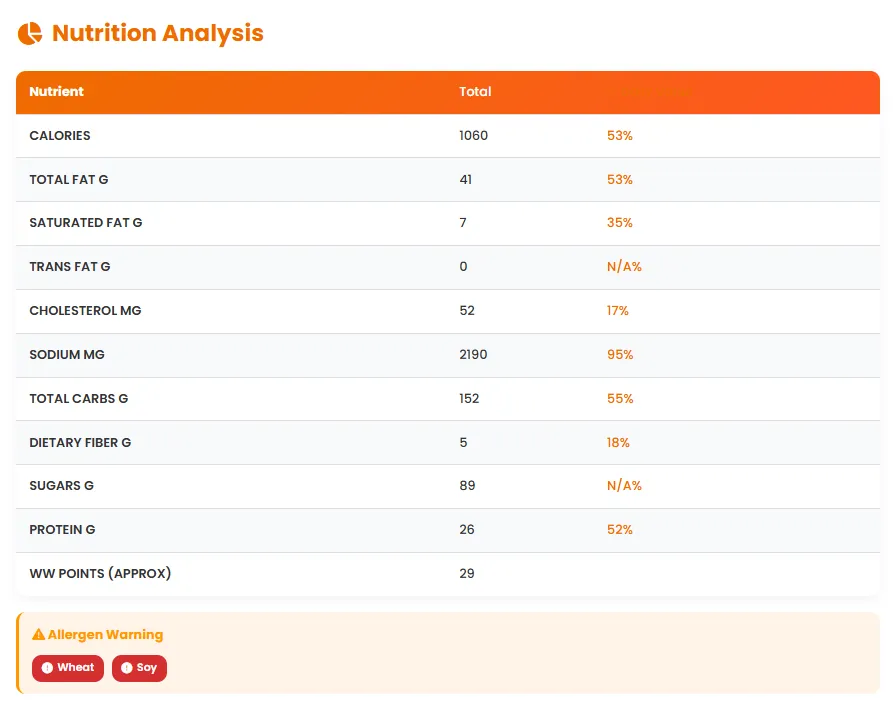Click the WW Points (Approx) row label
The width and height of the screenshot is (893, 707).
point(100,574)
